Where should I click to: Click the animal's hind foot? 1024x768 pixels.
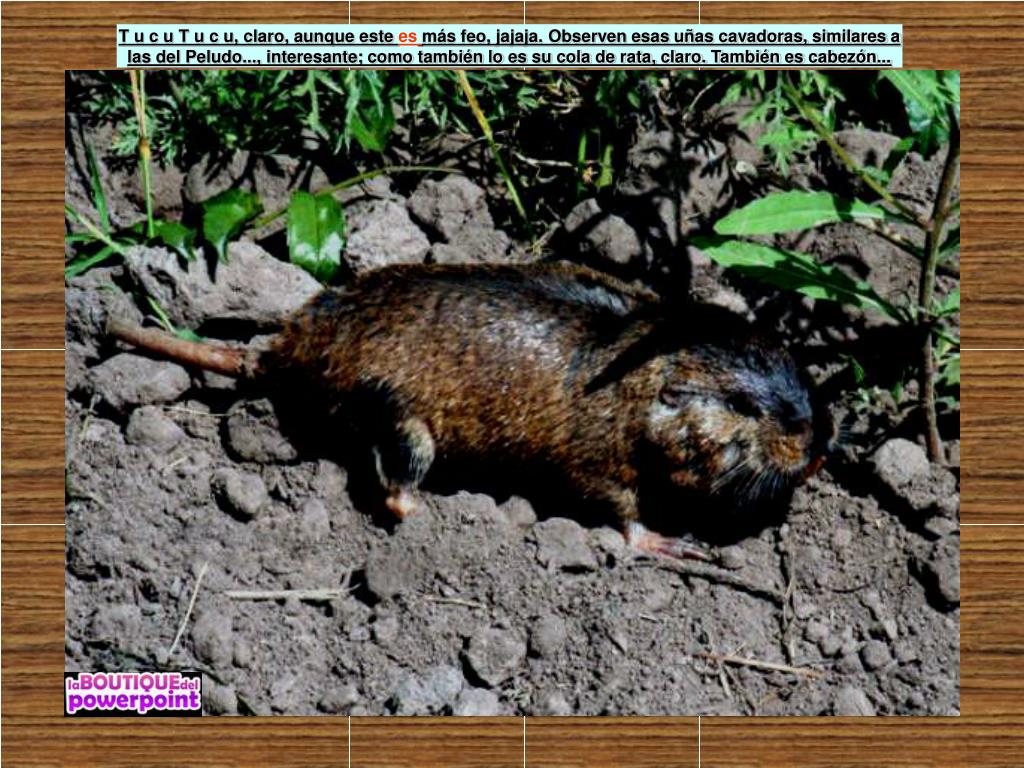click(402, 500)
